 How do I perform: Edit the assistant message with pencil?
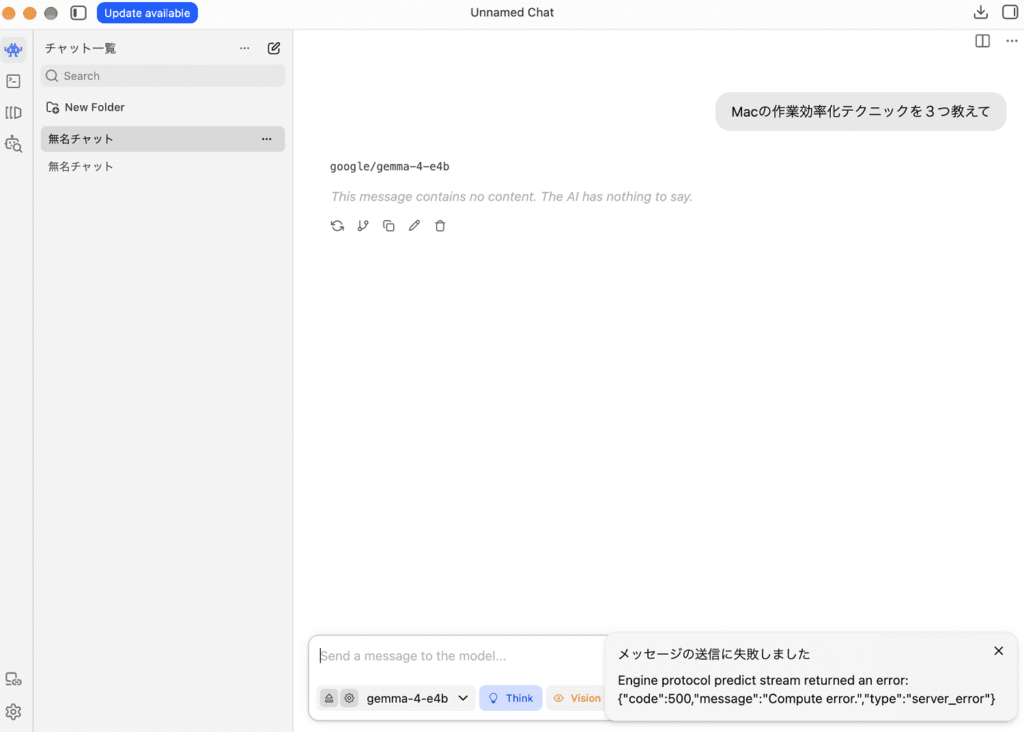(414, 226)
